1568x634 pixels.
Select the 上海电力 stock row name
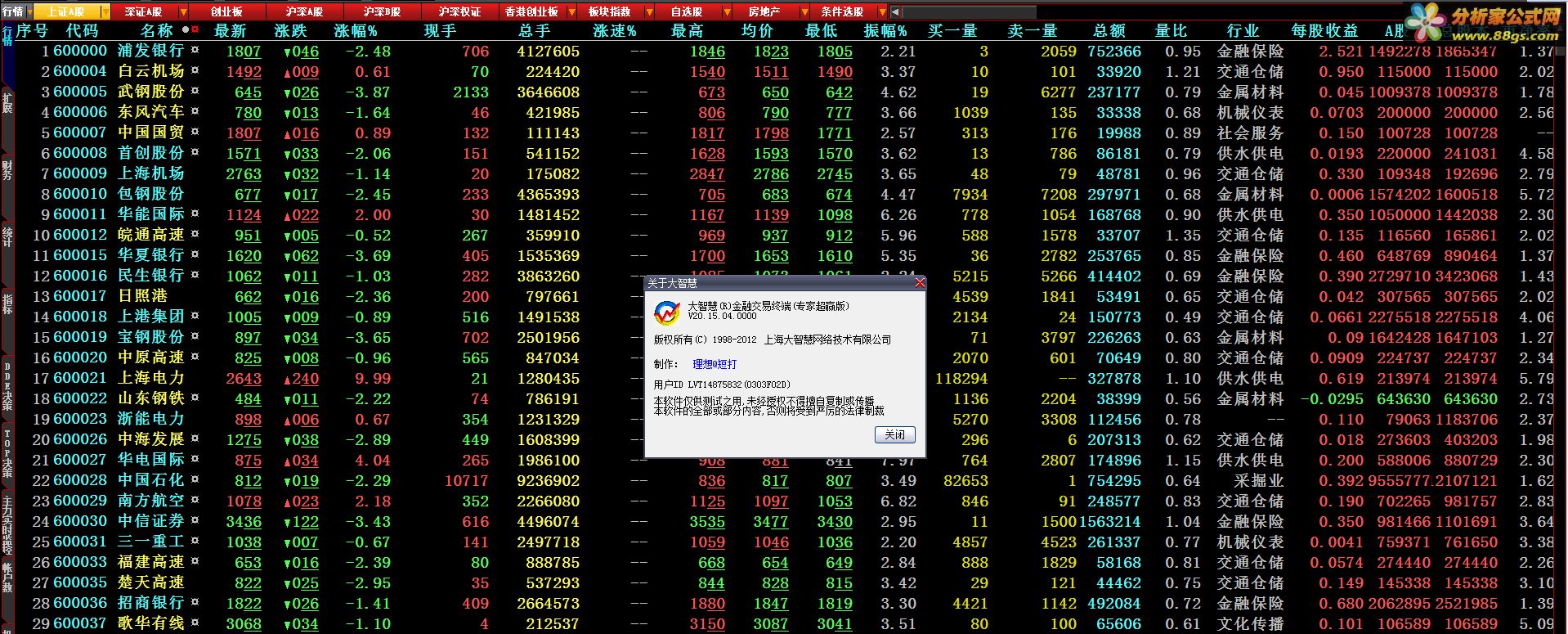(x=151, y=378)
